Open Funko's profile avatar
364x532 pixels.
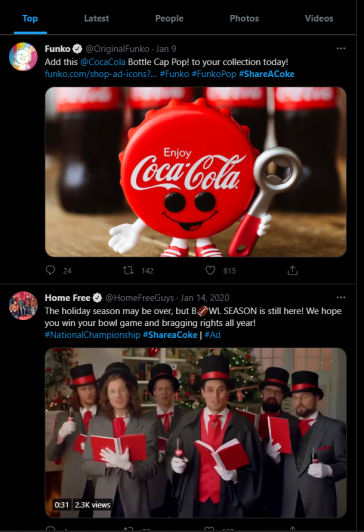click(x=23, y=57)
